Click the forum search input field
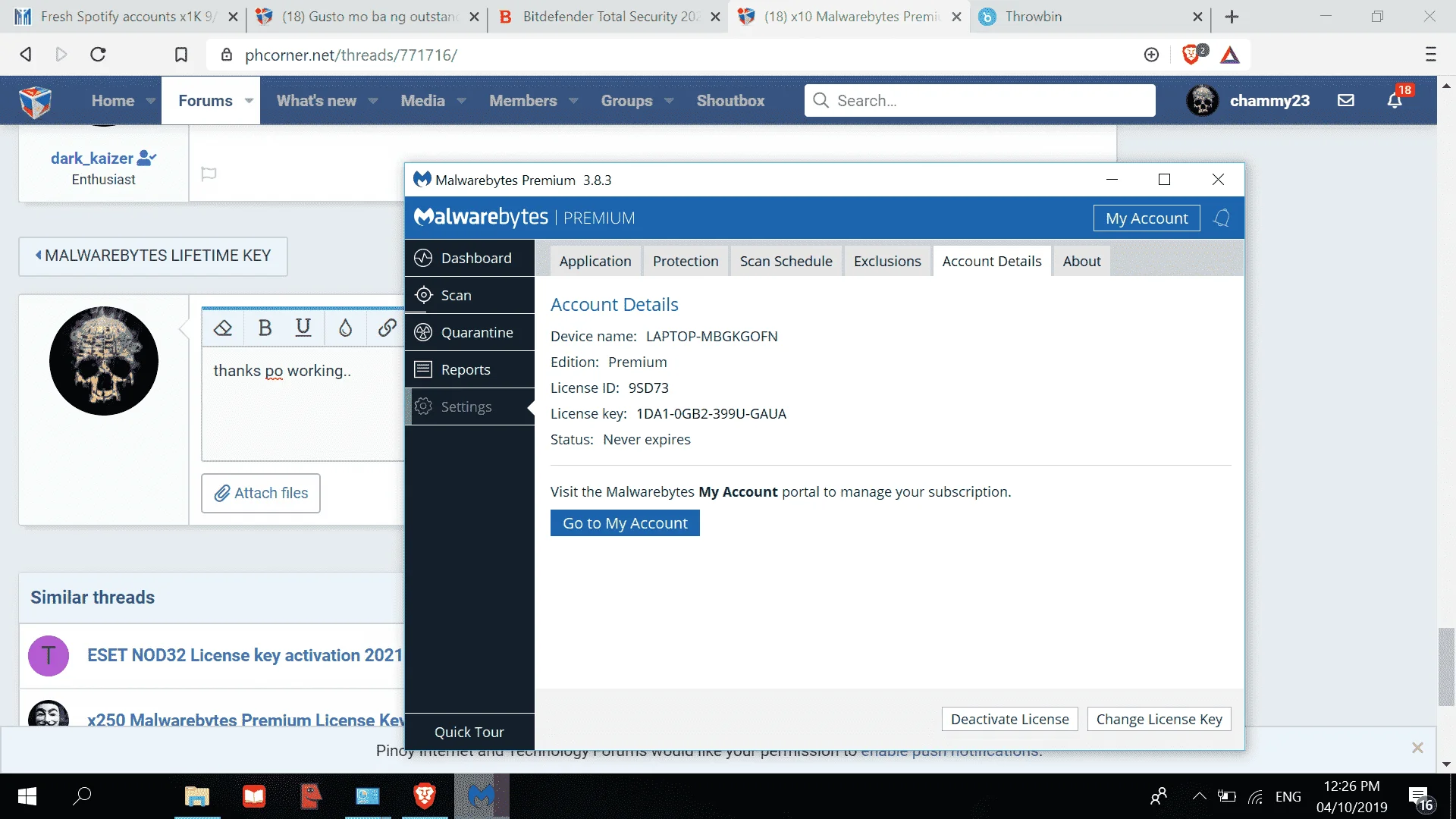This screenshot has width=1456, height=819. 980,101
